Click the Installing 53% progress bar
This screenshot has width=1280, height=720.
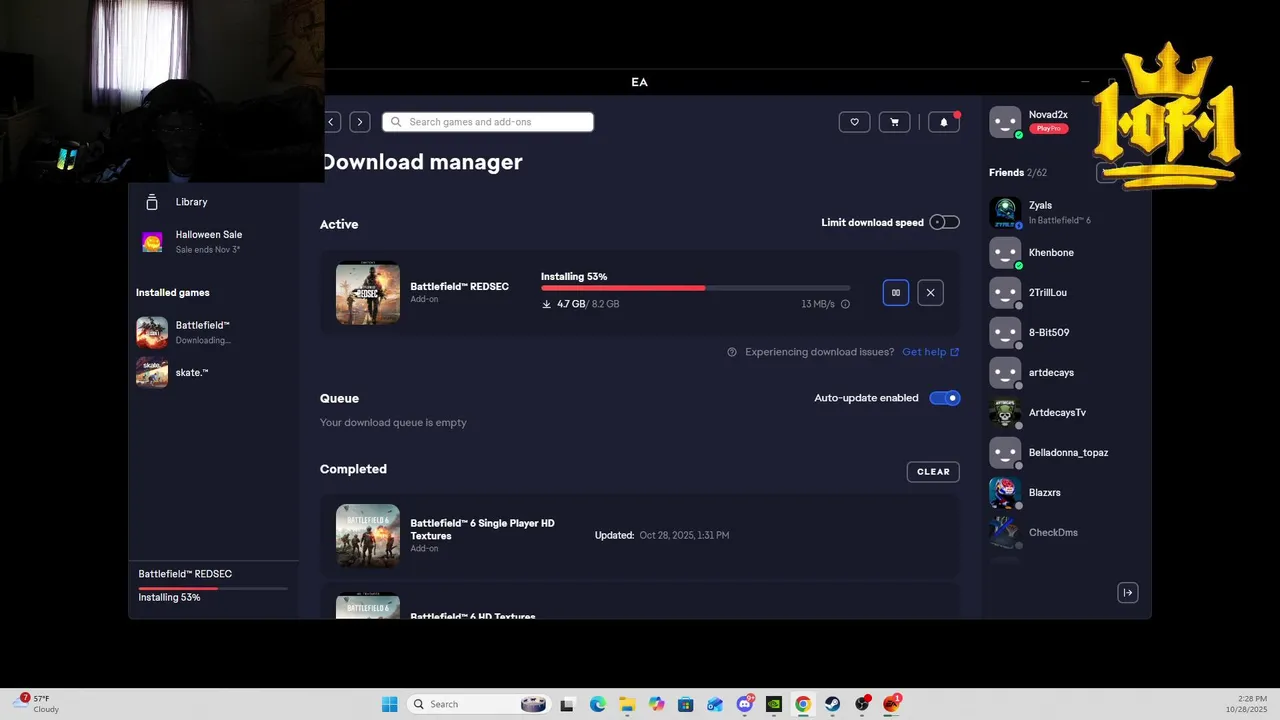click(695, 288)
